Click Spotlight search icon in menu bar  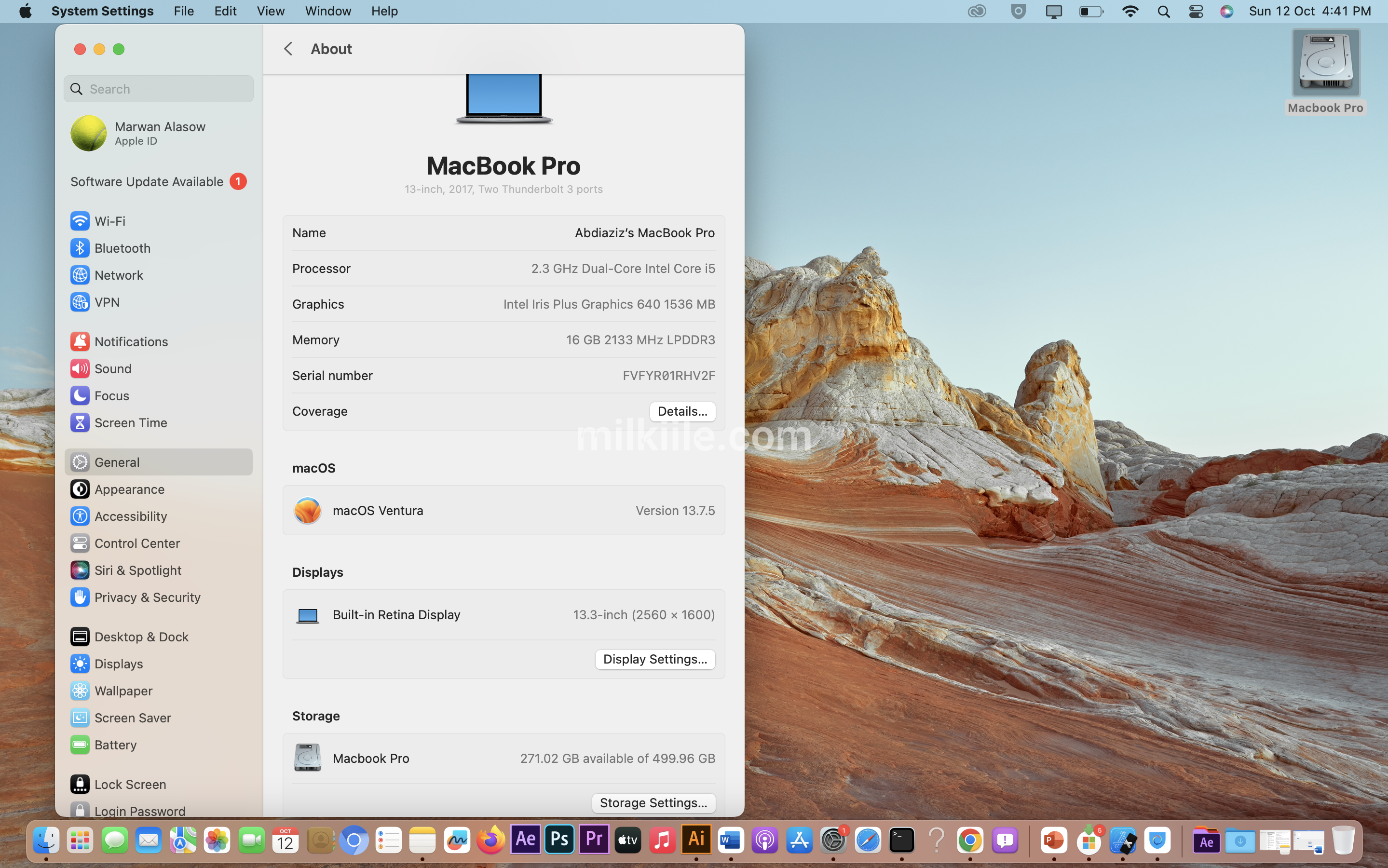(1164, 12)
